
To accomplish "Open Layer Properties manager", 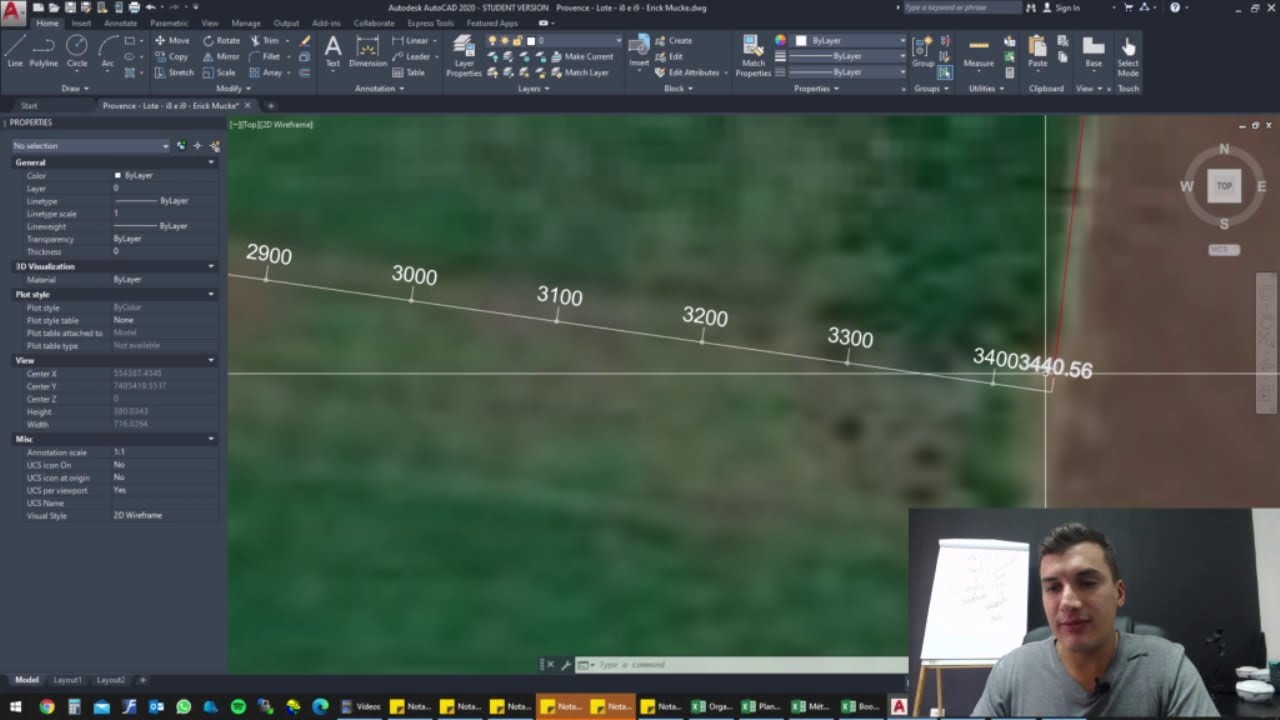I will pos(463,56).
